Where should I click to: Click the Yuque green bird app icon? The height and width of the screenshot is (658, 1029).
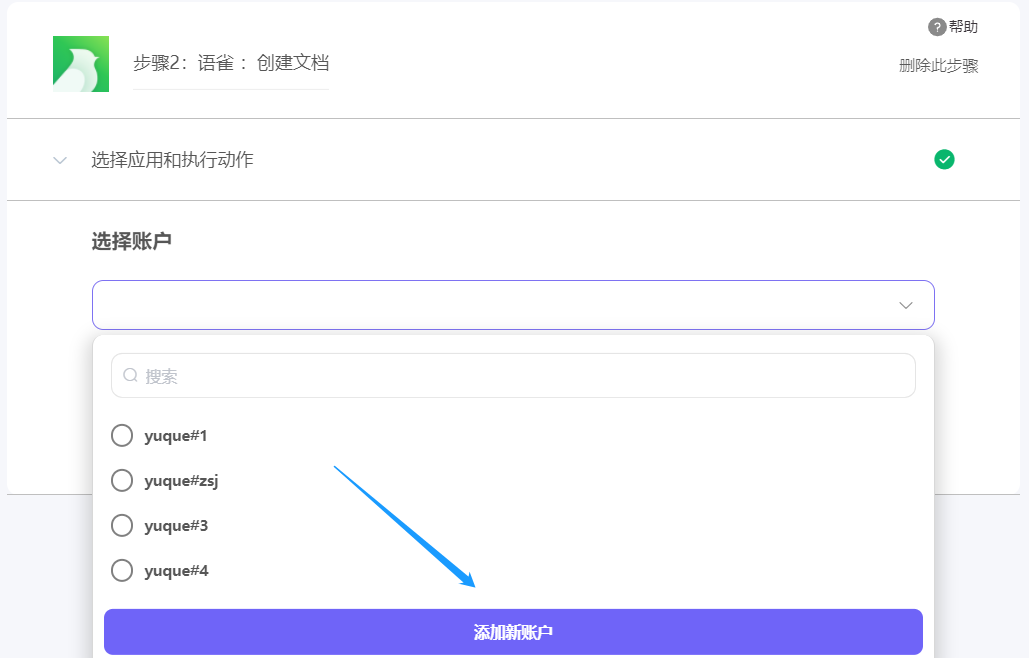coord(81,64)
